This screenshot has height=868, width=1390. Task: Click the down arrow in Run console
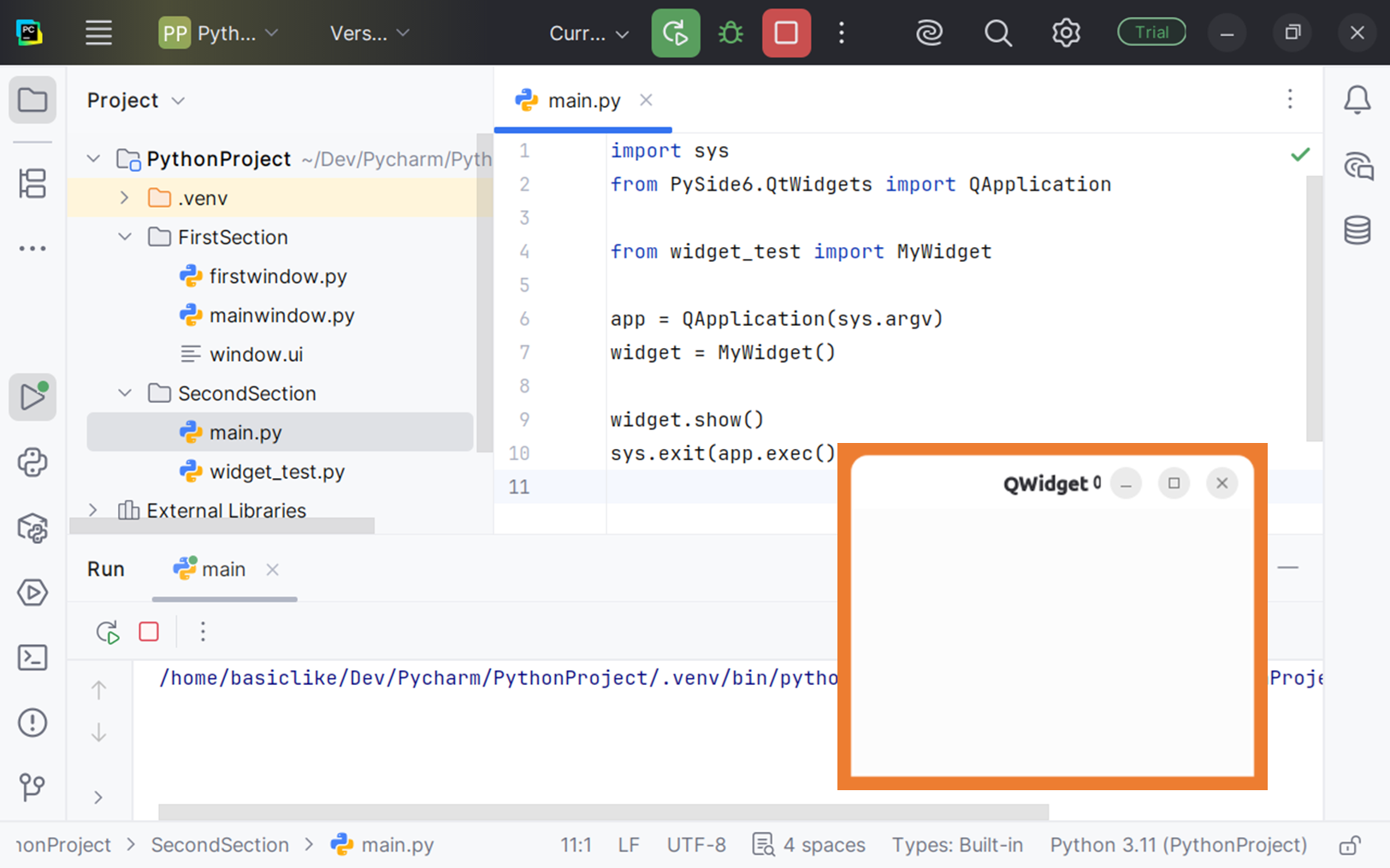point(99,733)
